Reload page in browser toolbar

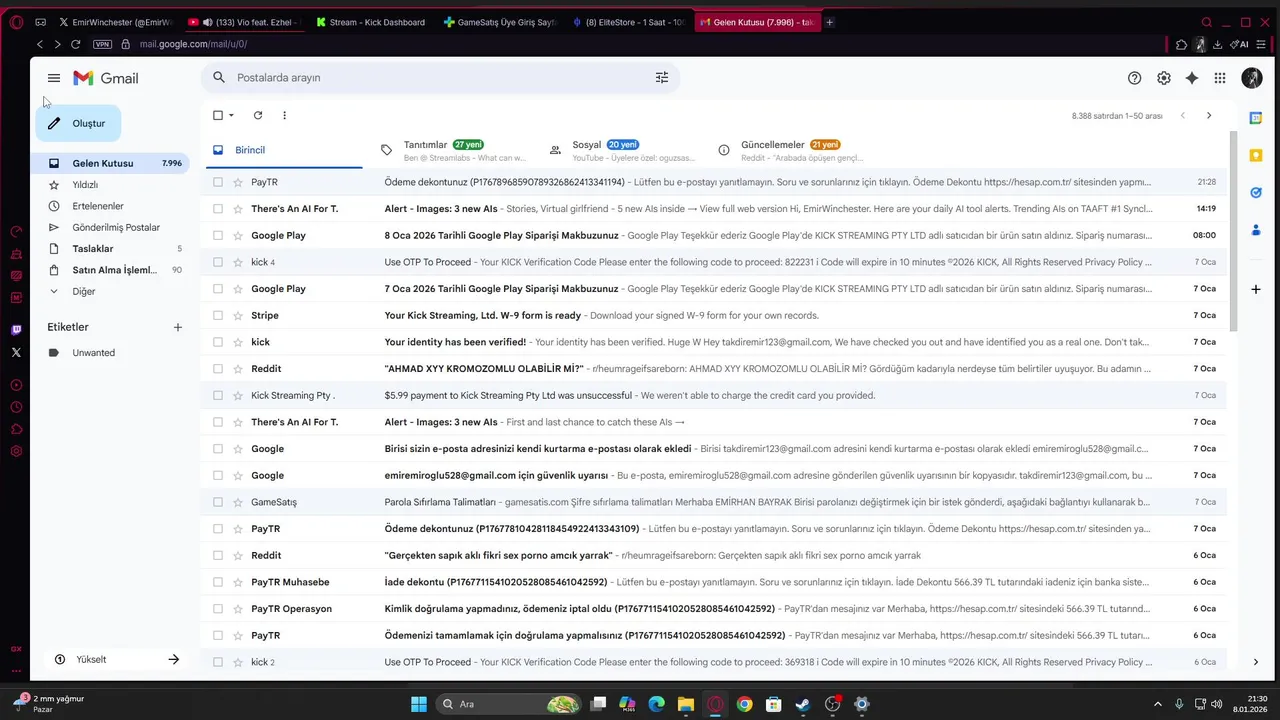[75, 44]
